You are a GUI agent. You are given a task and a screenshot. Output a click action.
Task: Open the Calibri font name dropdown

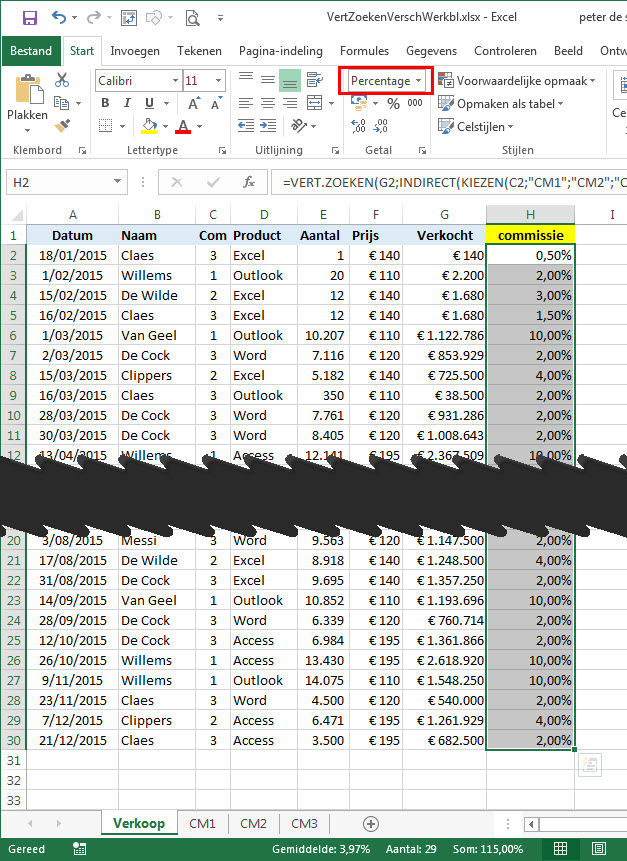[175, 81]
